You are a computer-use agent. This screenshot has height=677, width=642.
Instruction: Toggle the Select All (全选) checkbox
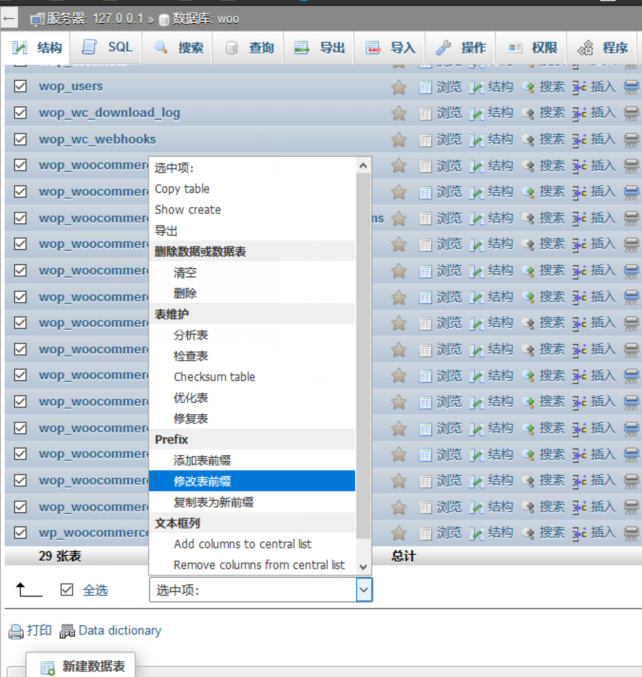pos(67,590)
